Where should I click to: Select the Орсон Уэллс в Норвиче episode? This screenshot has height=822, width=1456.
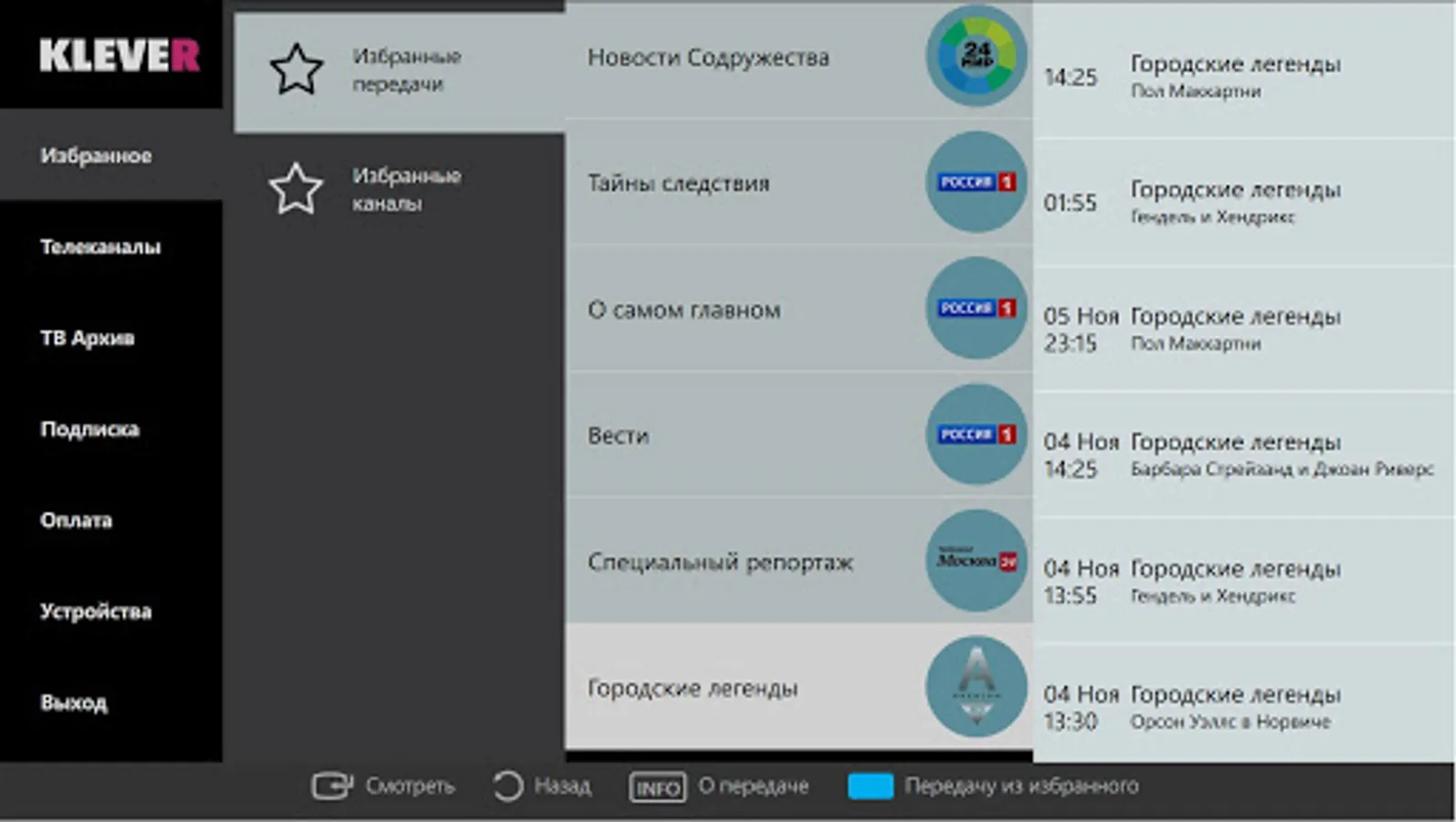[1244, 703]
